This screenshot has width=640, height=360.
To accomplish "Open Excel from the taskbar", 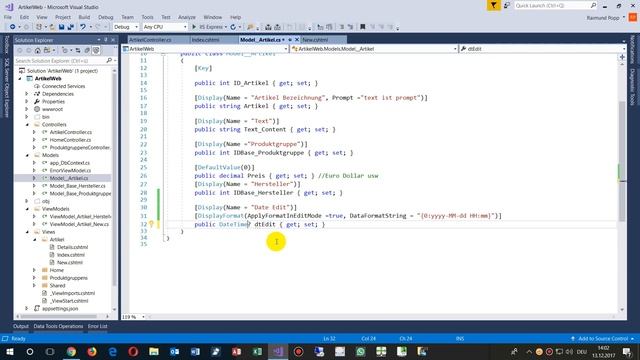I will [x=257, y=351].
